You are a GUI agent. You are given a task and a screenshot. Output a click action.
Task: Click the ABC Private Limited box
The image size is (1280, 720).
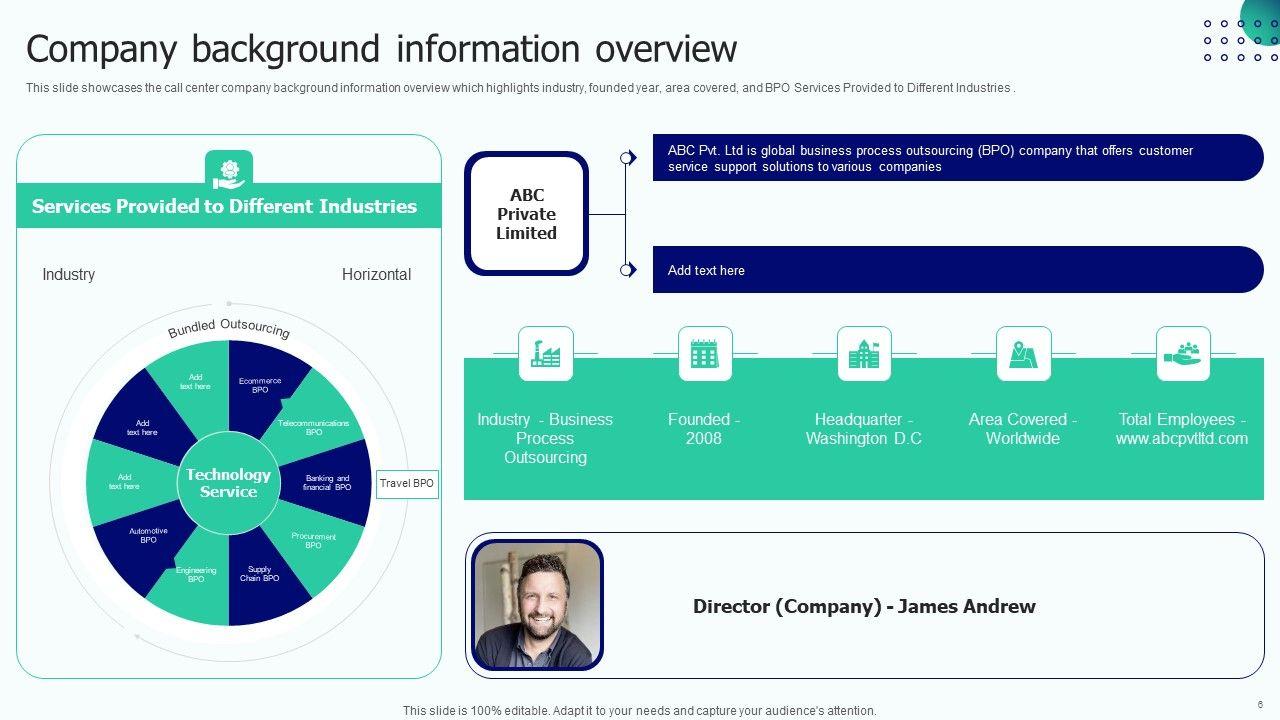pyautogui.click(x=526, y=214)
